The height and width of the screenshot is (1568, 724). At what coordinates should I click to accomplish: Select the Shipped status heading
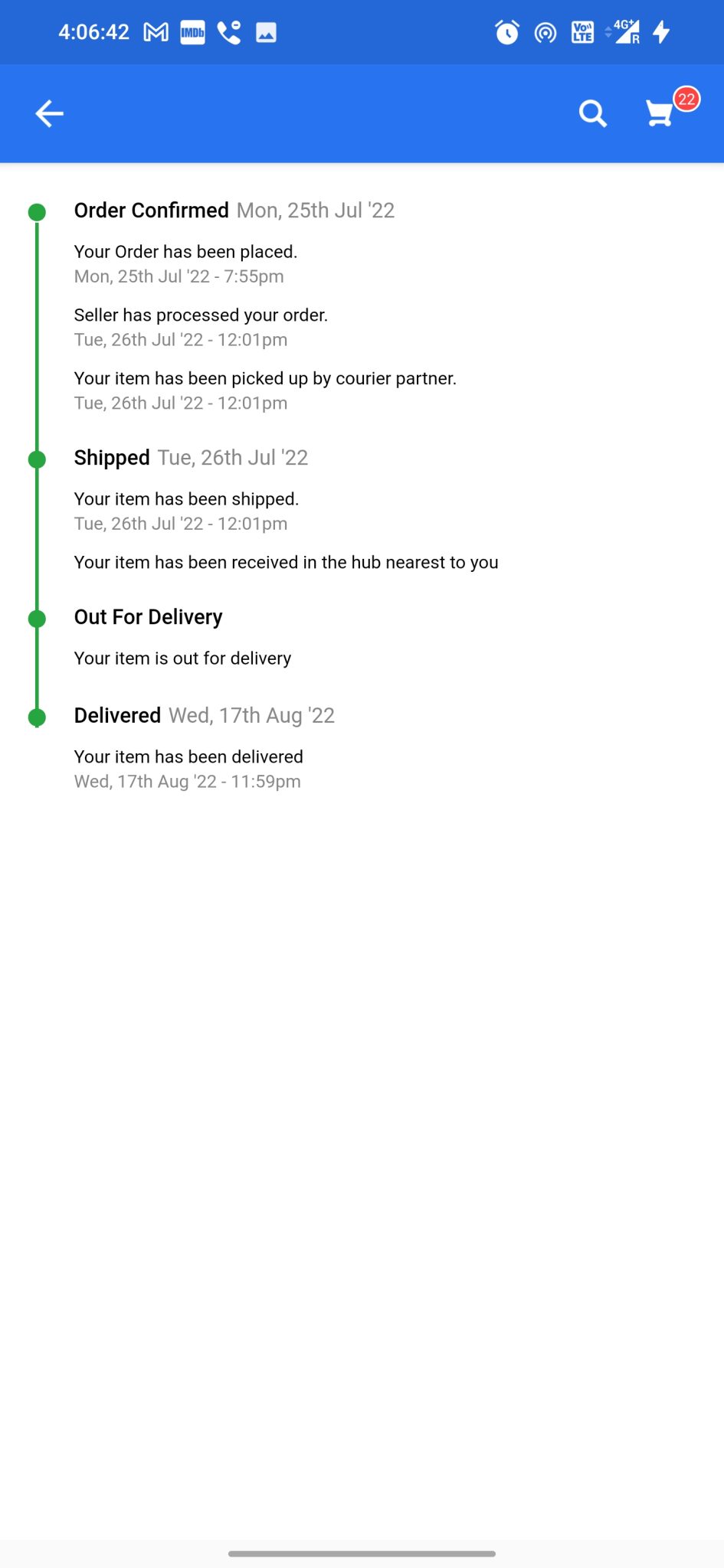coord(112,458)
